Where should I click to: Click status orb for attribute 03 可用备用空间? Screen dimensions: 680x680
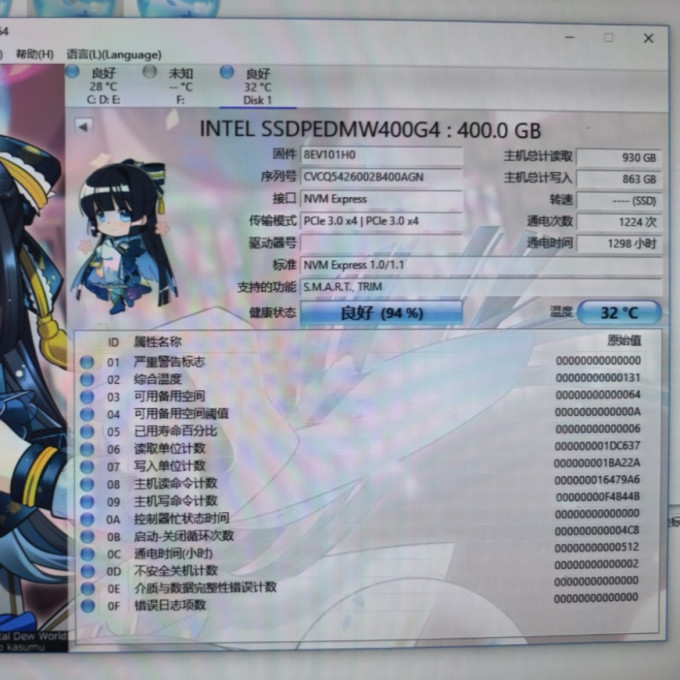87,396
